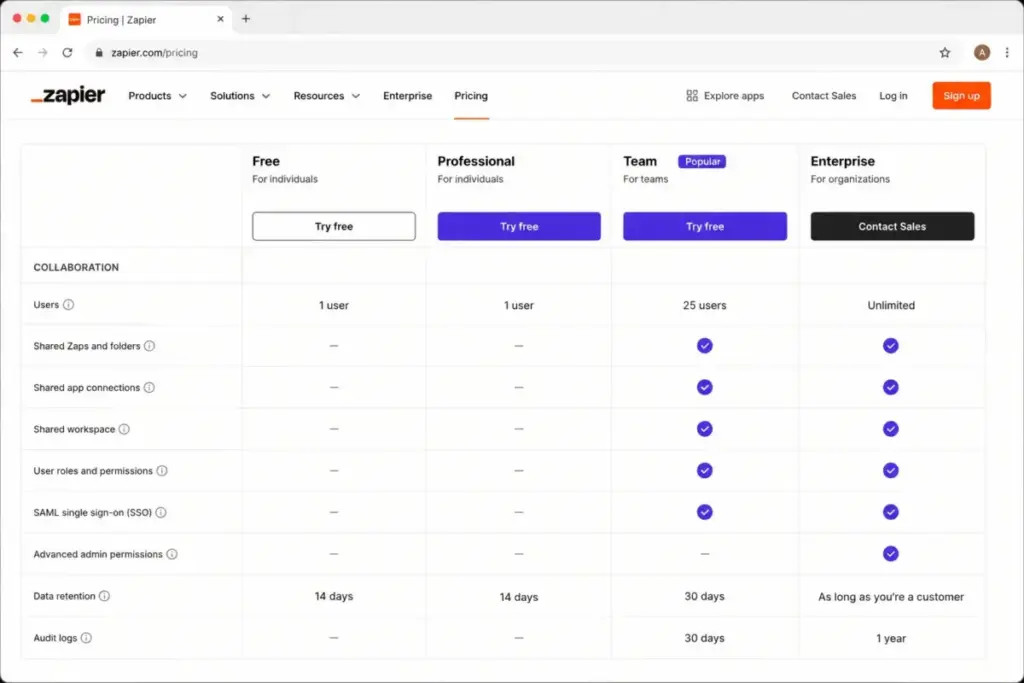
Task: Open the Enterprise nav link
Action: pos(408,96)
